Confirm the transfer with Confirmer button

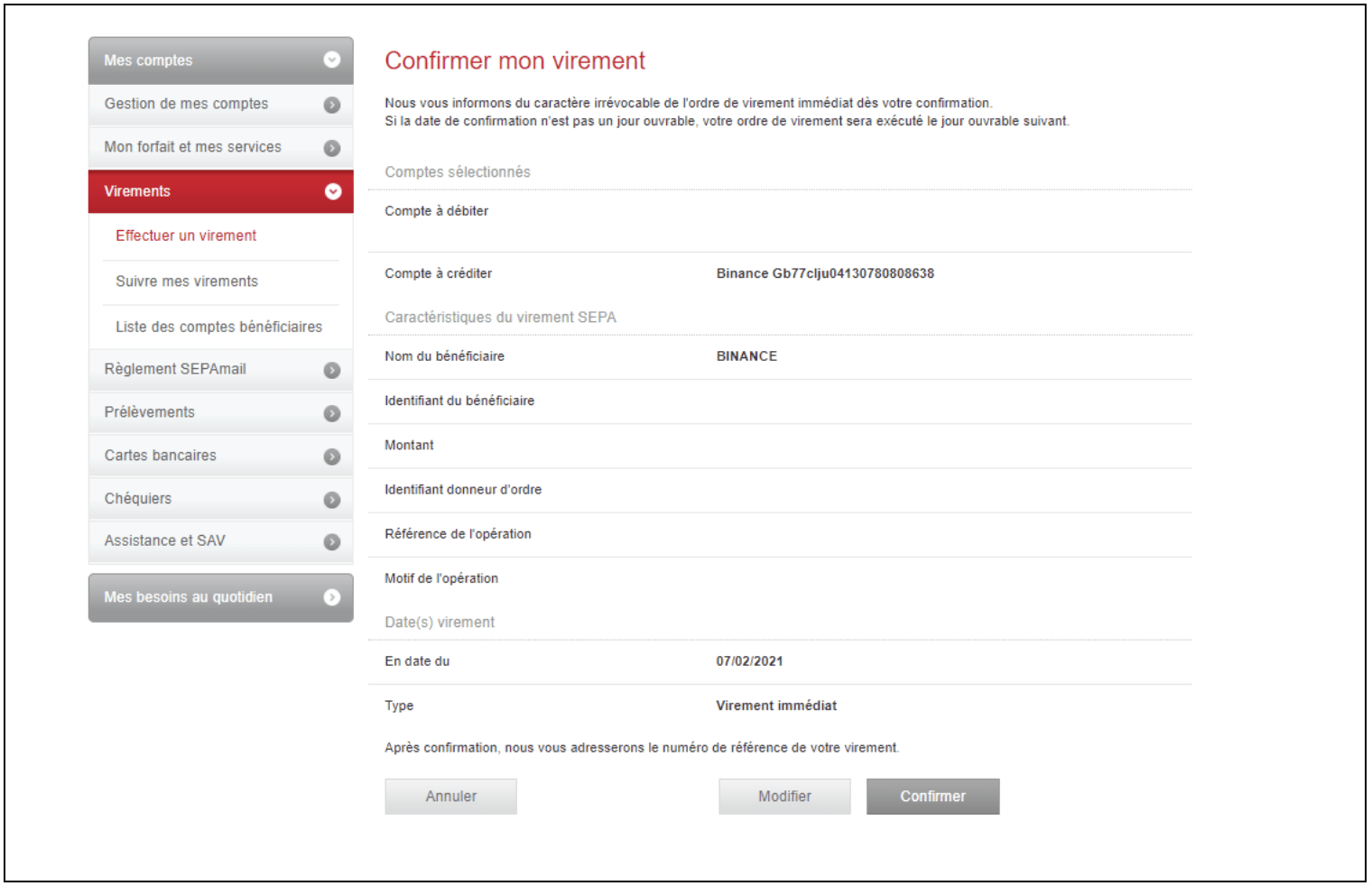pos(932,797)
